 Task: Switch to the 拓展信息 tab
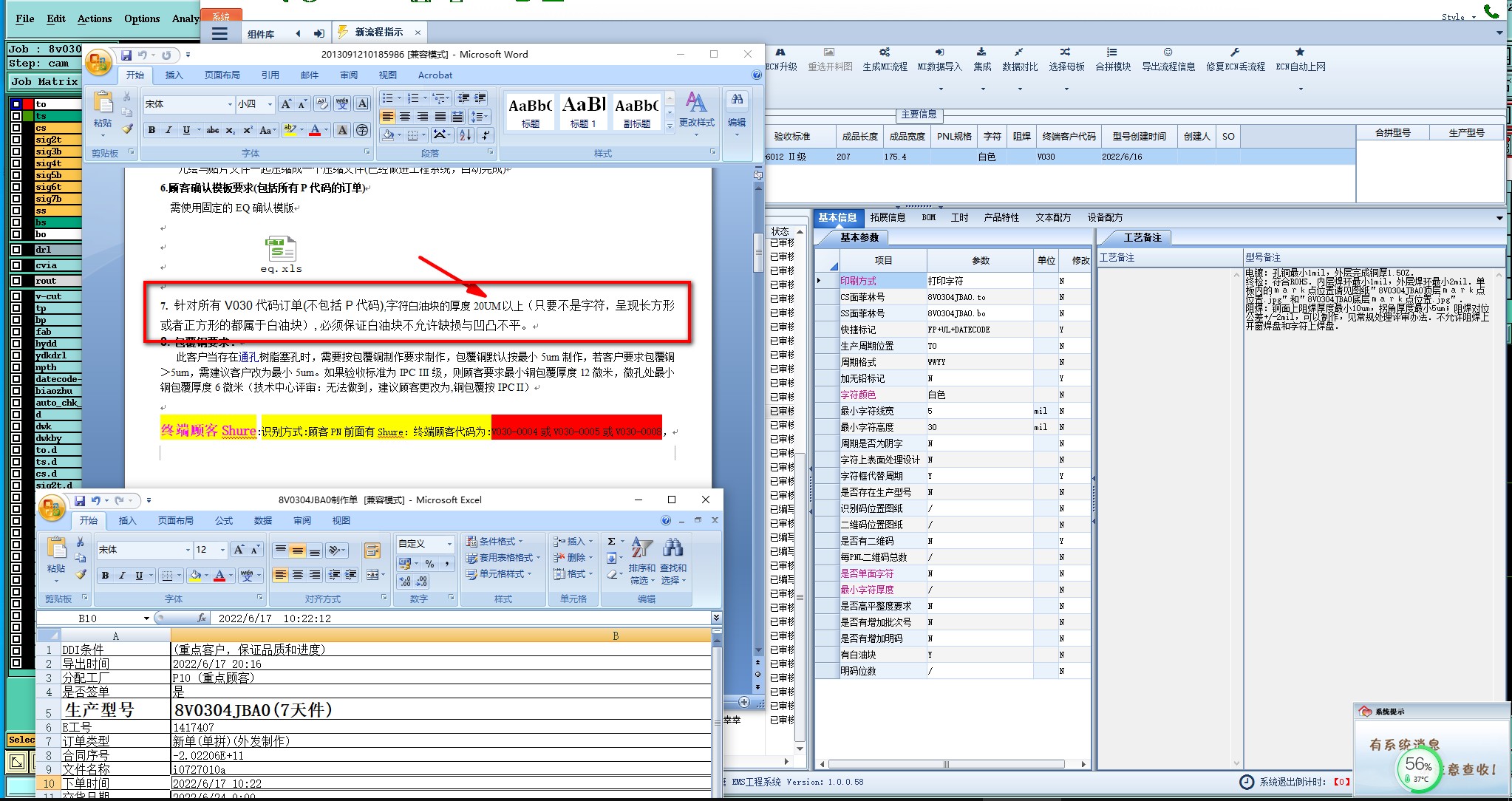pos(888,217)
